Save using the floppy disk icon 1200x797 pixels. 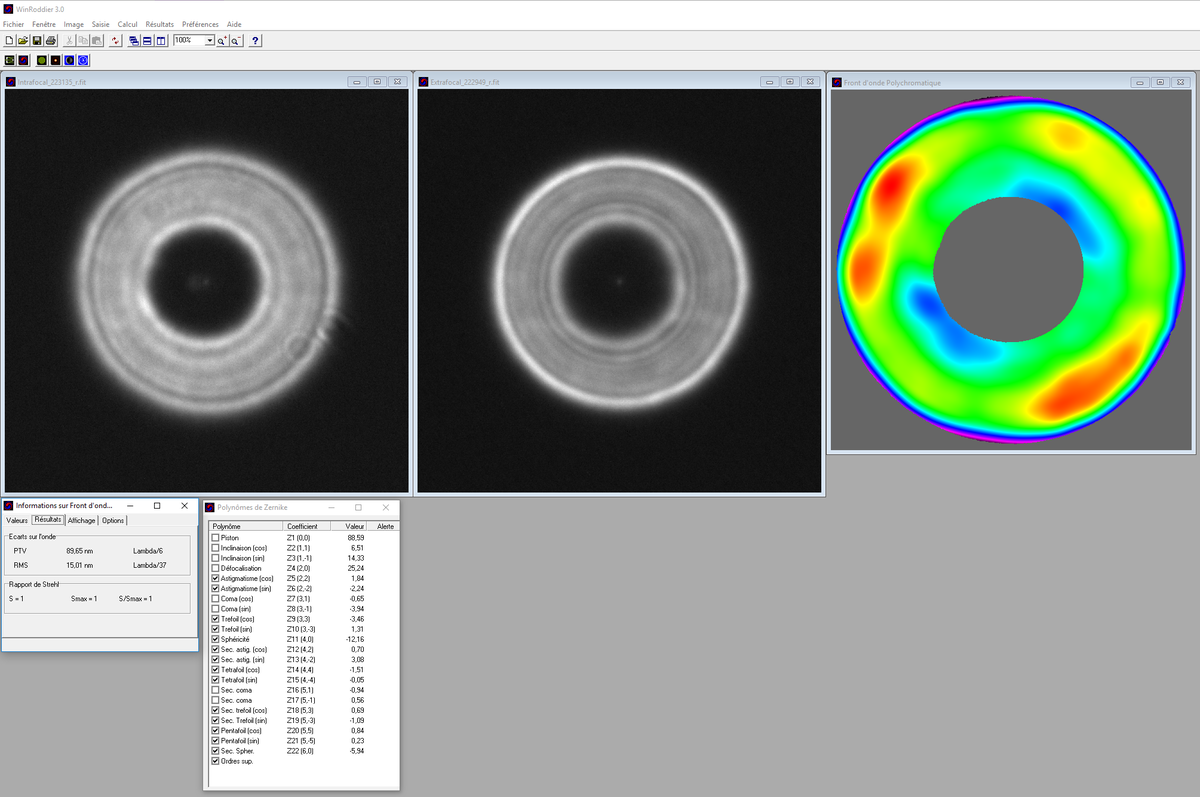pos(37,40)
